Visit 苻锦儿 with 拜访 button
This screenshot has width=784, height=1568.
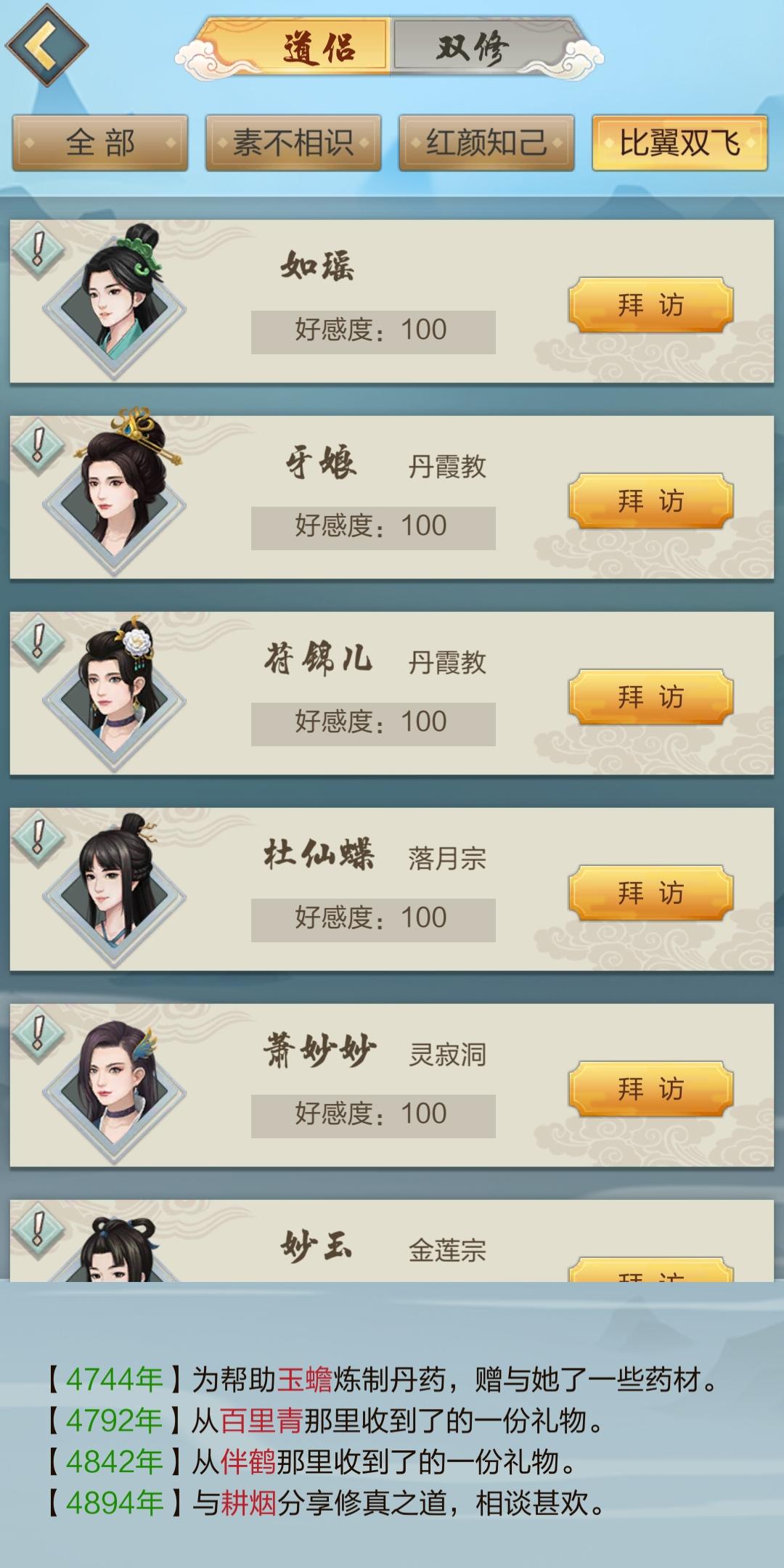pyautogui.click(x=651, y=697)
